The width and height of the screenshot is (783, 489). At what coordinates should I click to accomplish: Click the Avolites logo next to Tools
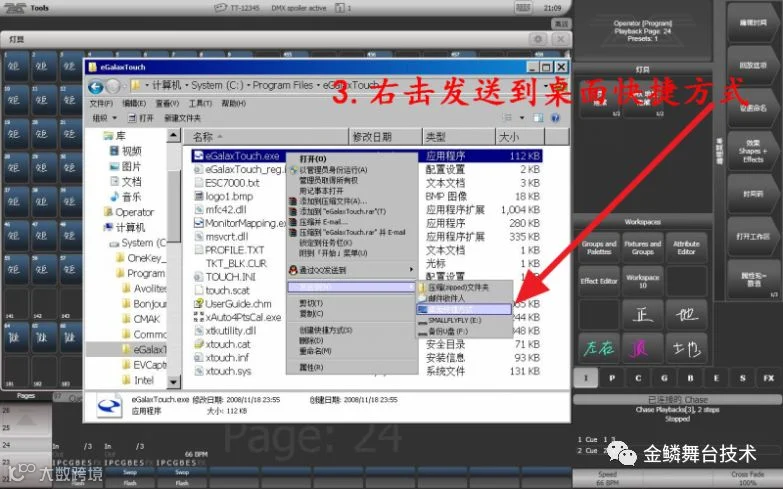pyautogui.click(x=14, y=8)
